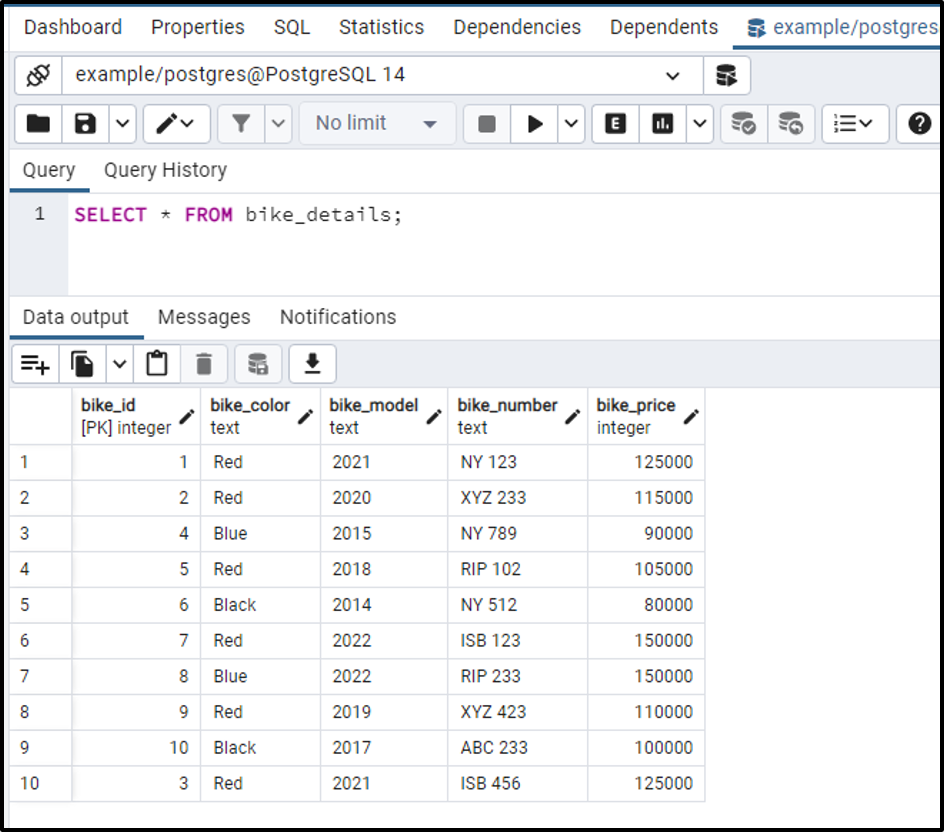Image resolution: width=944 pixels, height=832 pixels.
Task: Download query results with the download icon
Action: (312, 363)
